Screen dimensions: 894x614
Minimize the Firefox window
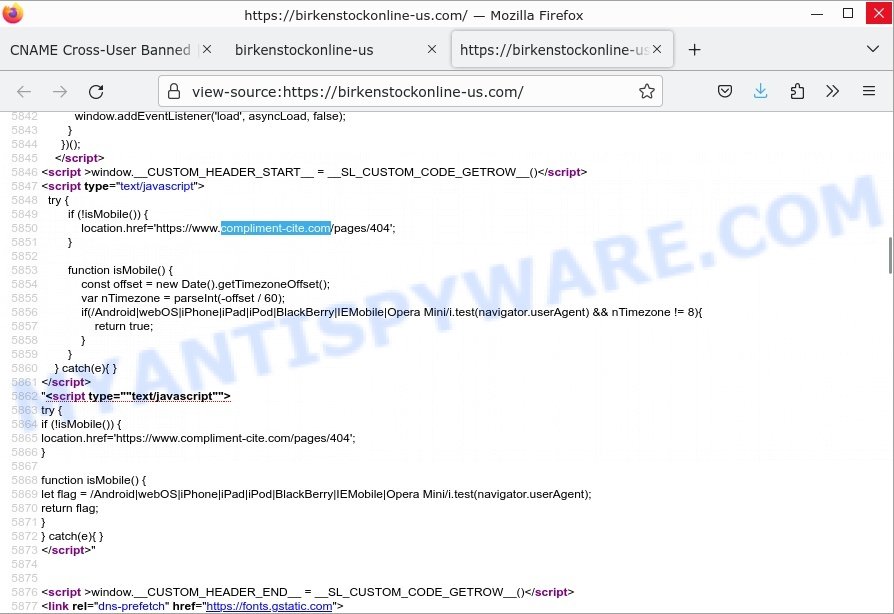coord(816,14)
